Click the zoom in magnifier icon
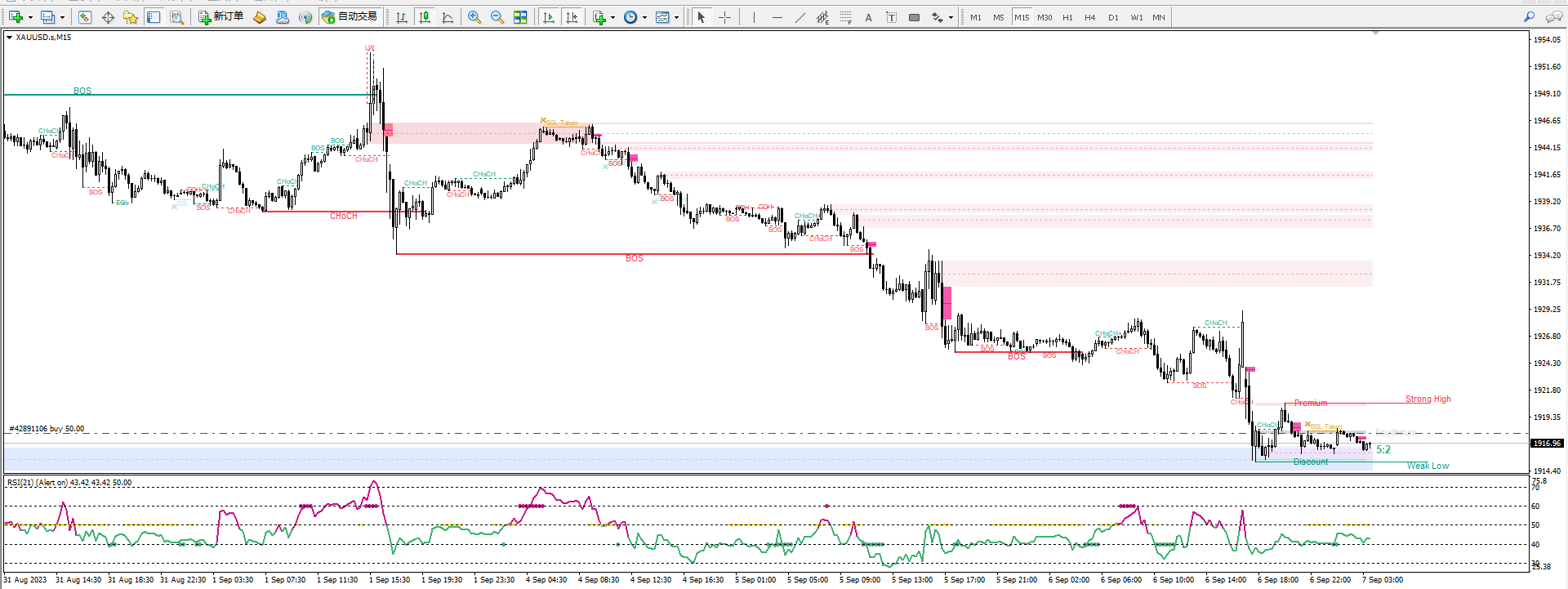This screenshot has width=1568, height=589. click(474, 17)
